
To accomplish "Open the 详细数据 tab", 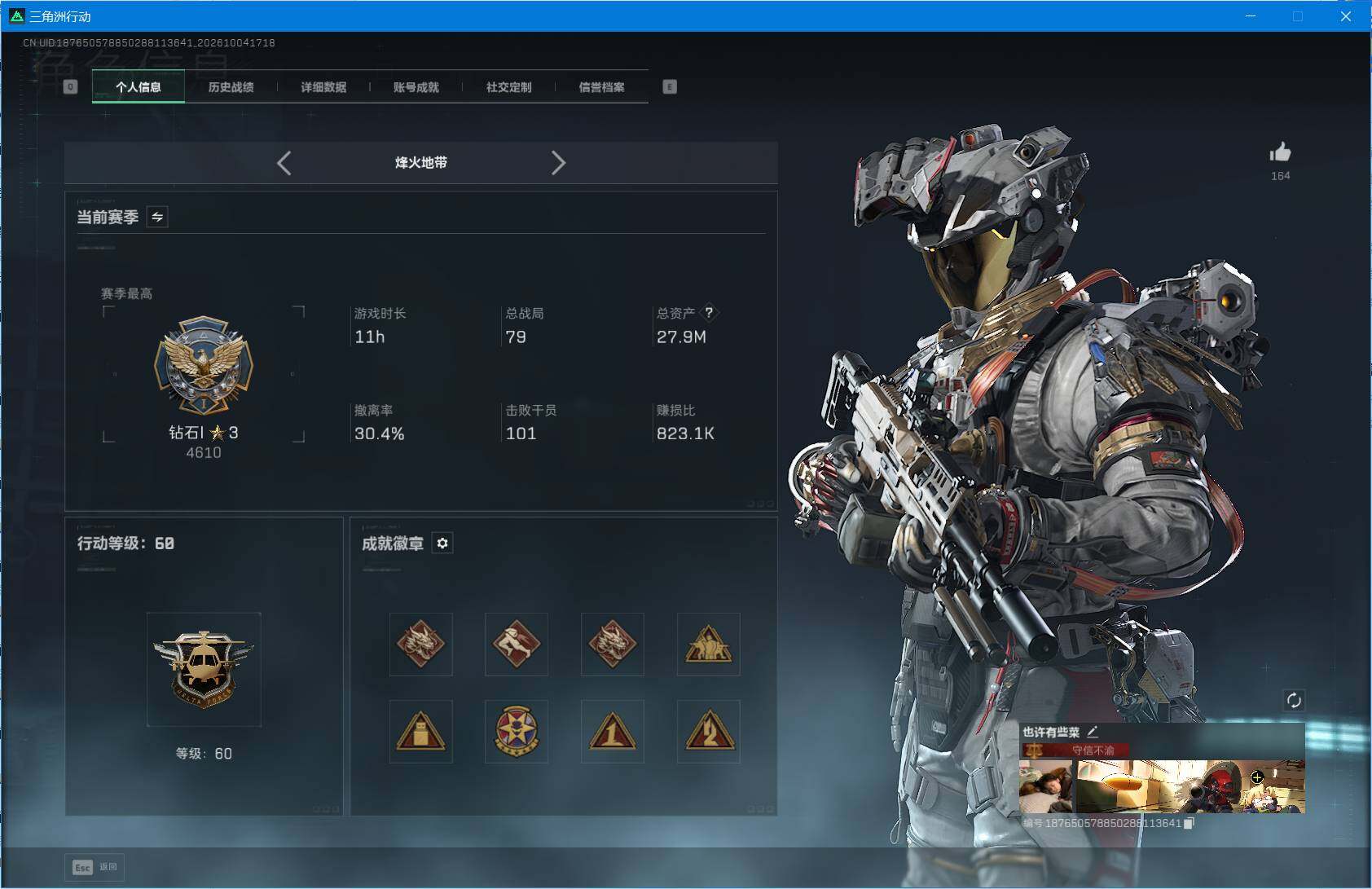I will point(323,87).
